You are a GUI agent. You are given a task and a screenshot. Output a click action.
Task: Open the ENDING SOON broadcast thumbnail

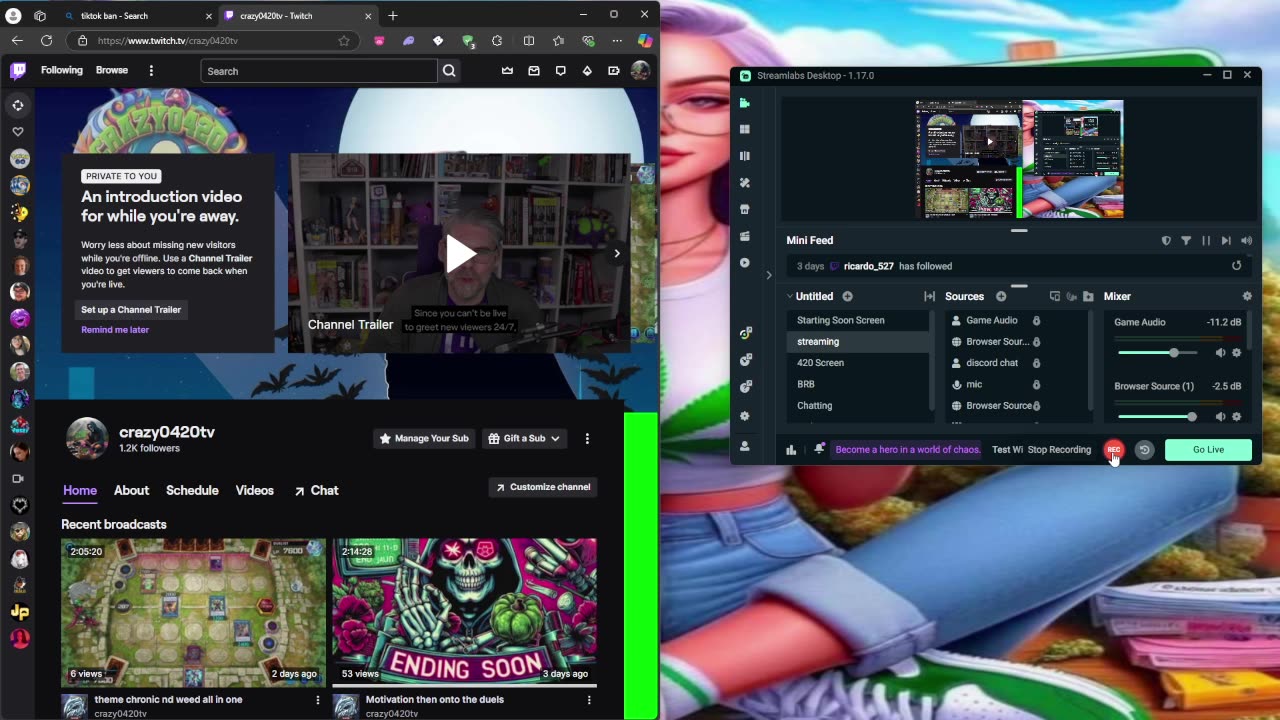[464, 612]
